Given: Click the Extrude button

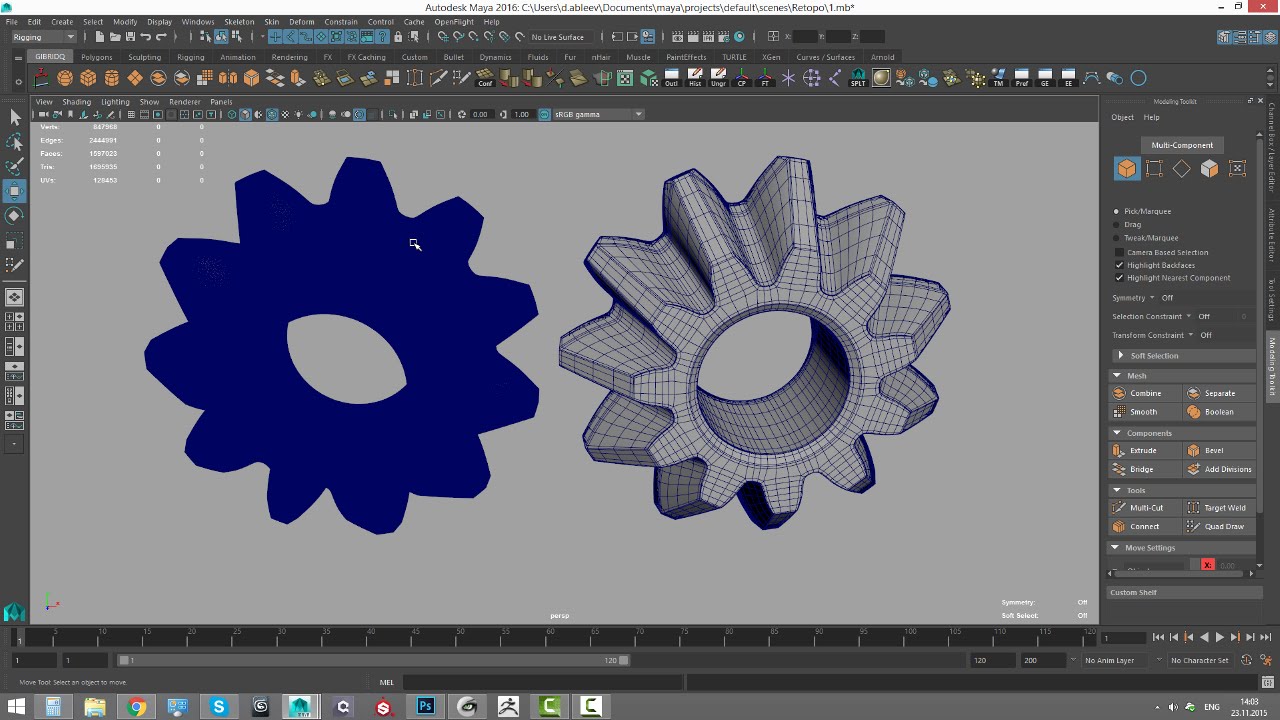Looking at the screenshot, I should tap(1145, 450).
